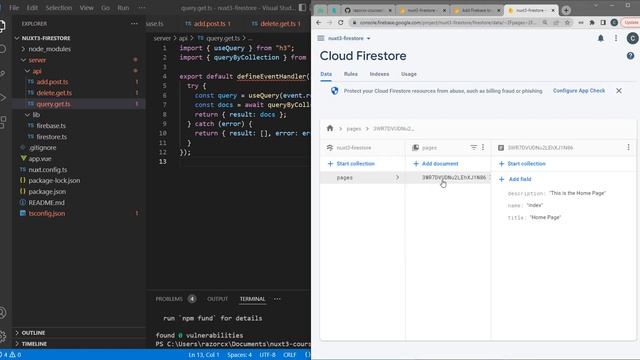The image size is (640, 360).
Task: Toggle the VS Code layout panel icon
Action: (302, 8)
